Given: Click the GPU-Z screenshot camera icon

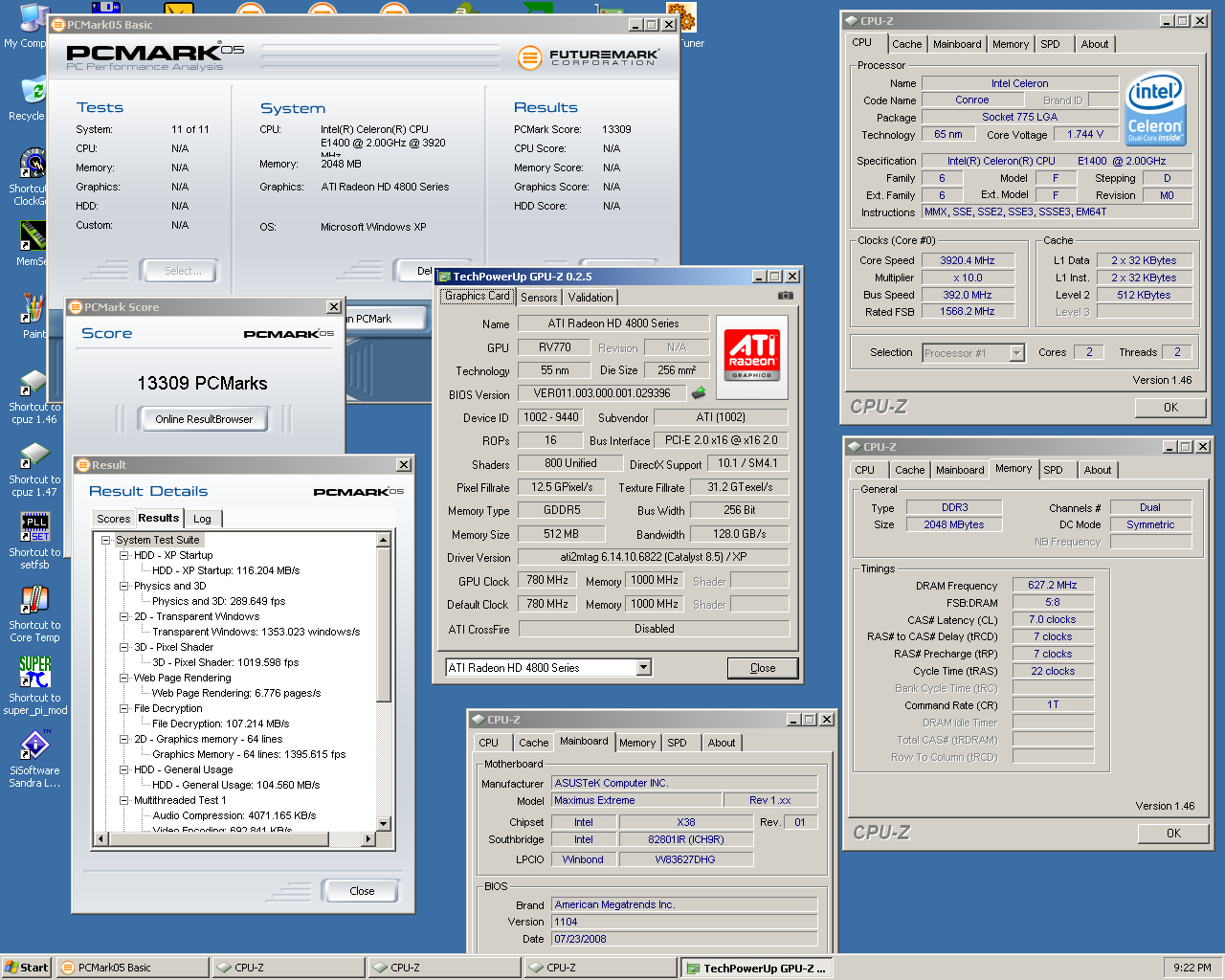Looking at the screenshot, I should pyautogui.click(x=785, y=296).
